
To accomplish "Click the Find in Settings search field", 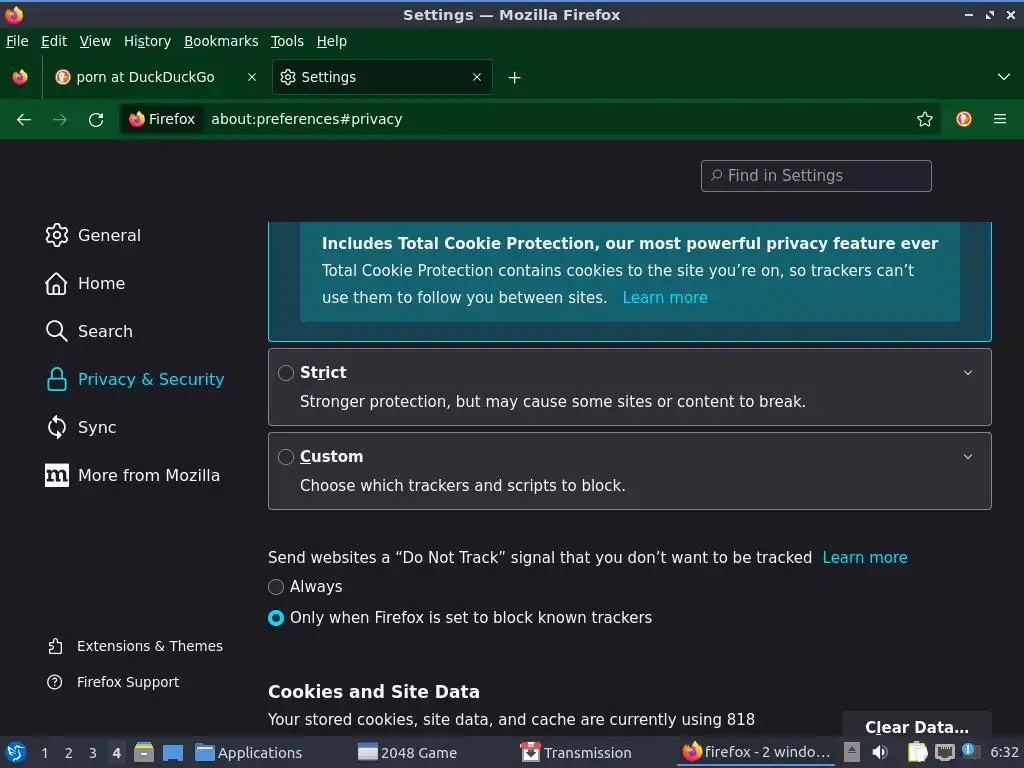I will pyautogui.click(x=816, y=176).
